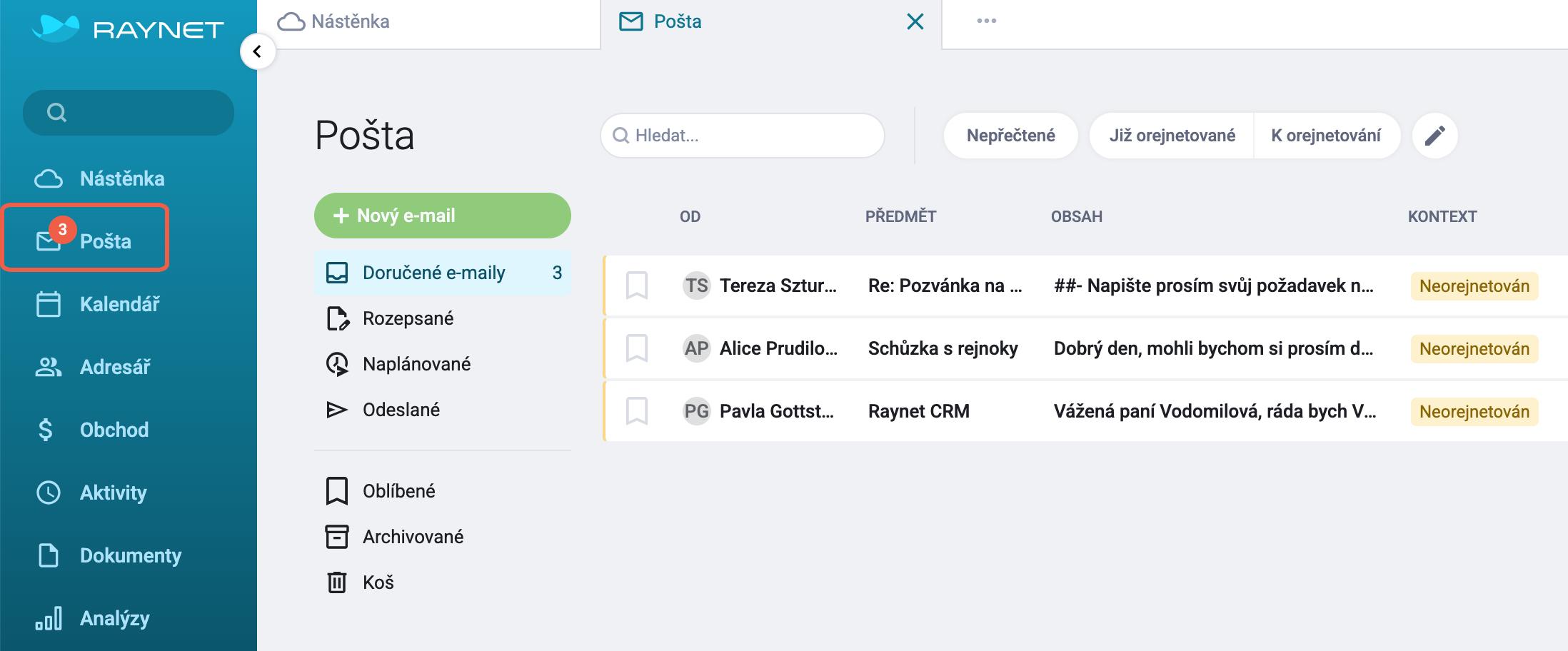The width and height of the screenshot is (1568, 651).
Task: Select the Odeslané folder
Action: point(383,410)
